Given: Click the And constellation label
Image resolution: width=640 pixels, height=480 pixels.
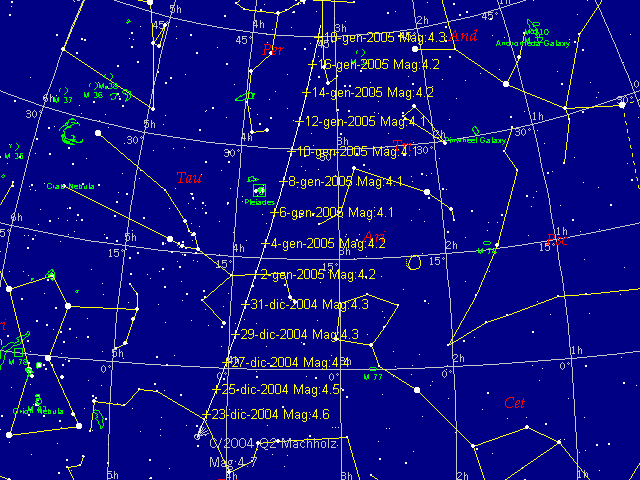Looking at the screenshot, I should [463, 37].
